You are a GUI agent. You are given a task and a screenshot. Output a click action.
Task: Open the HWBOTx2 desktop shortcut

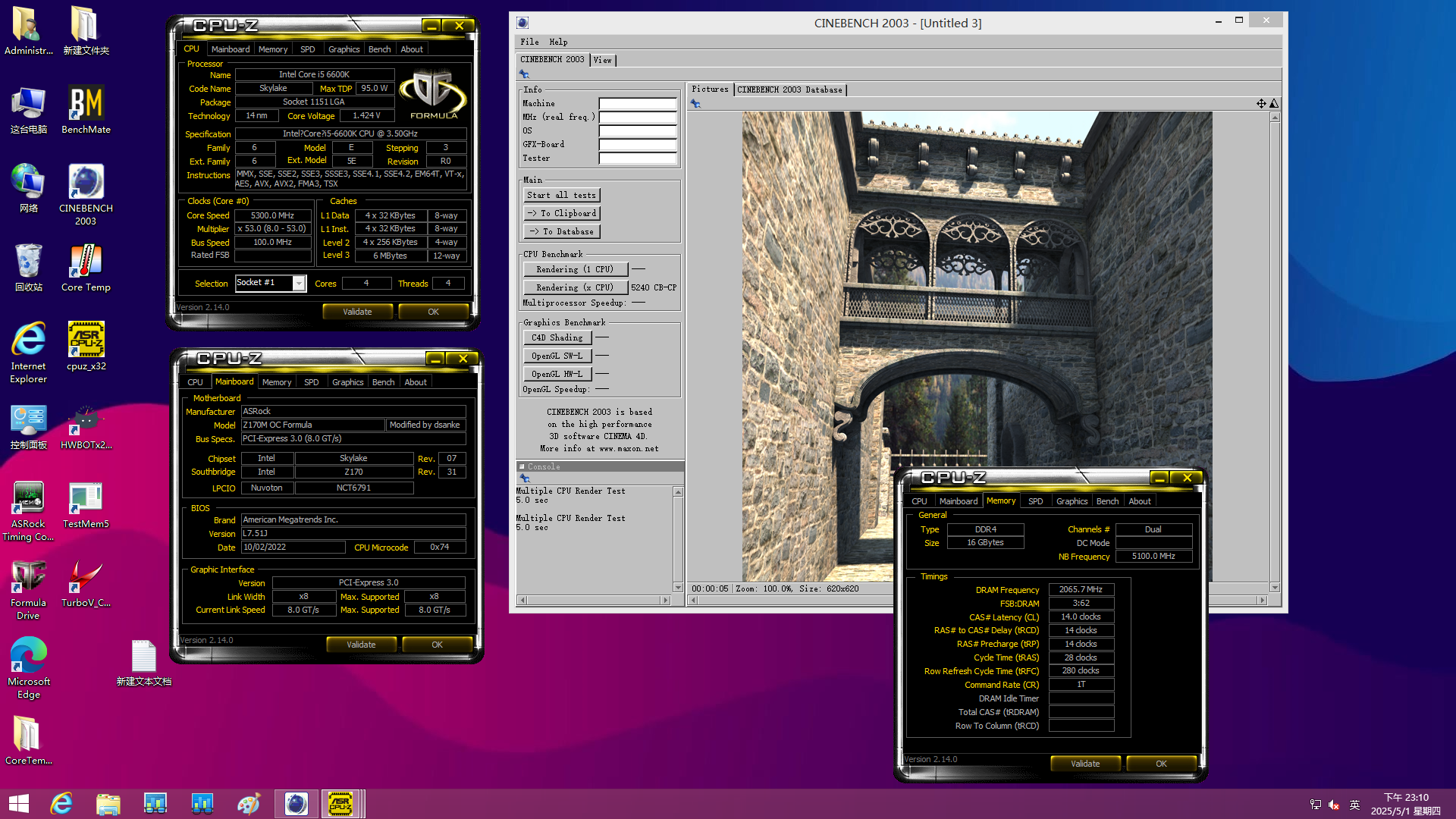[x=86, y=426]
